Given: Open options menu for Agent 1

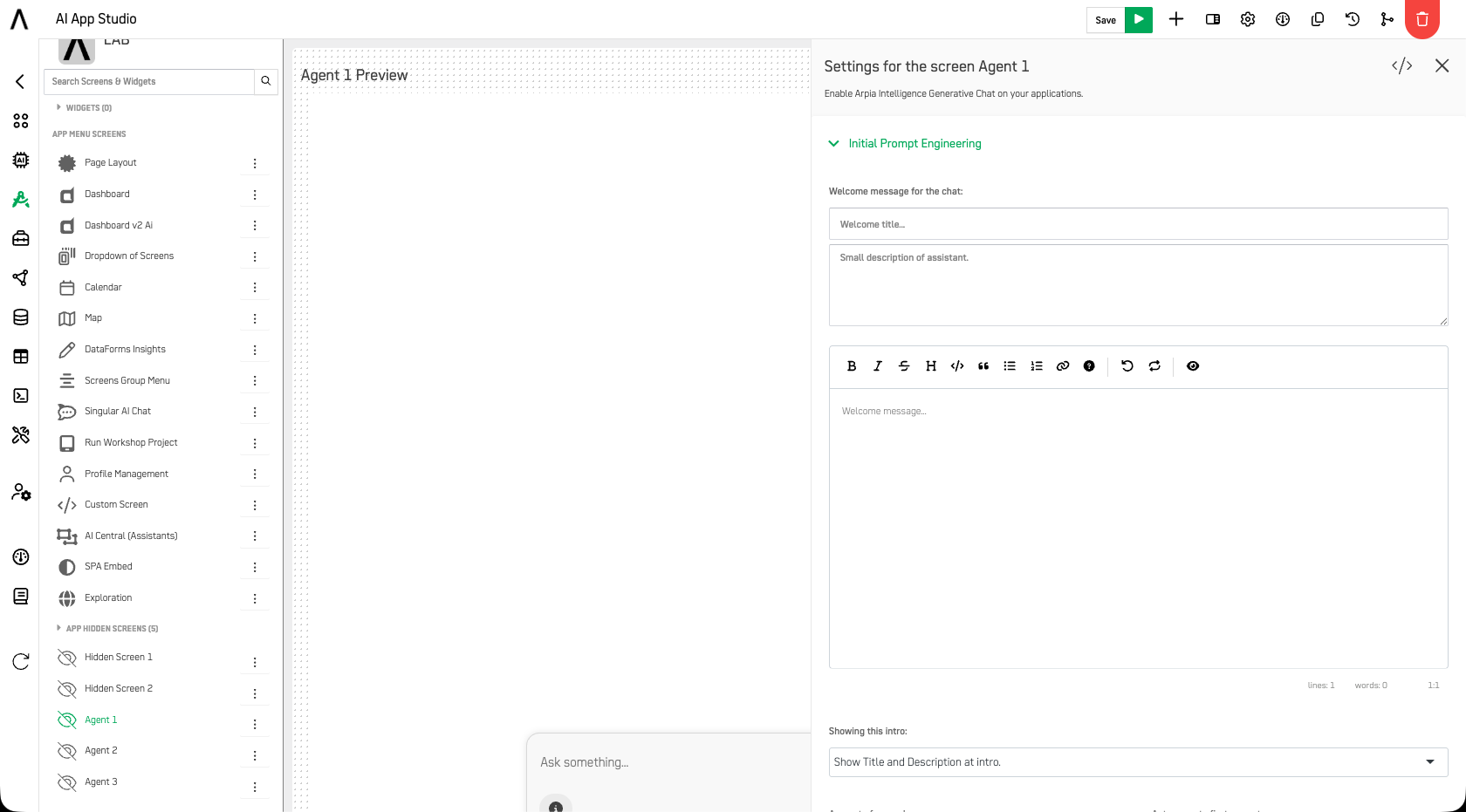Looking at the screenshot, I should pyautogui.click(x=255, y=725).
